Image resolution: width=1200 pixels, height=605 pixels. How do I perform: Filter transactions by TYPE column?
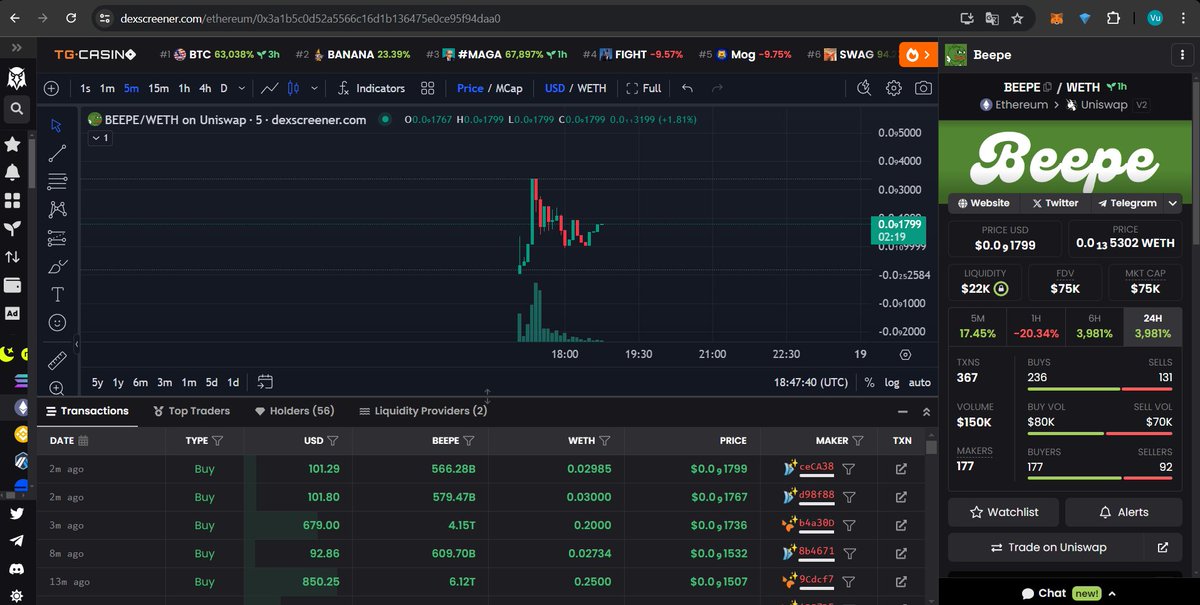pos(217,440)
